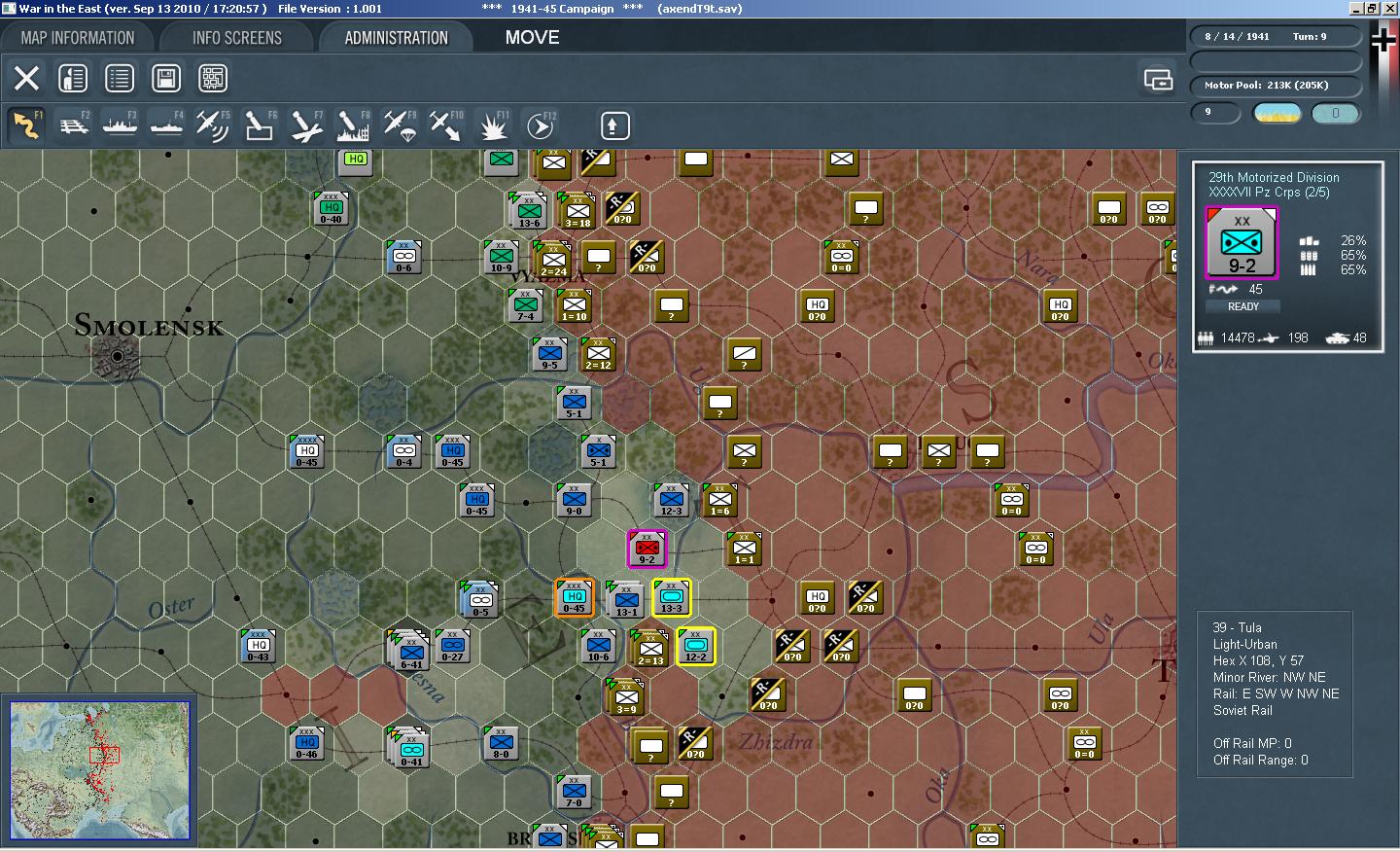Select F11 build fortified zone explosion icon
1400x852 pixels.
point(493,125)
